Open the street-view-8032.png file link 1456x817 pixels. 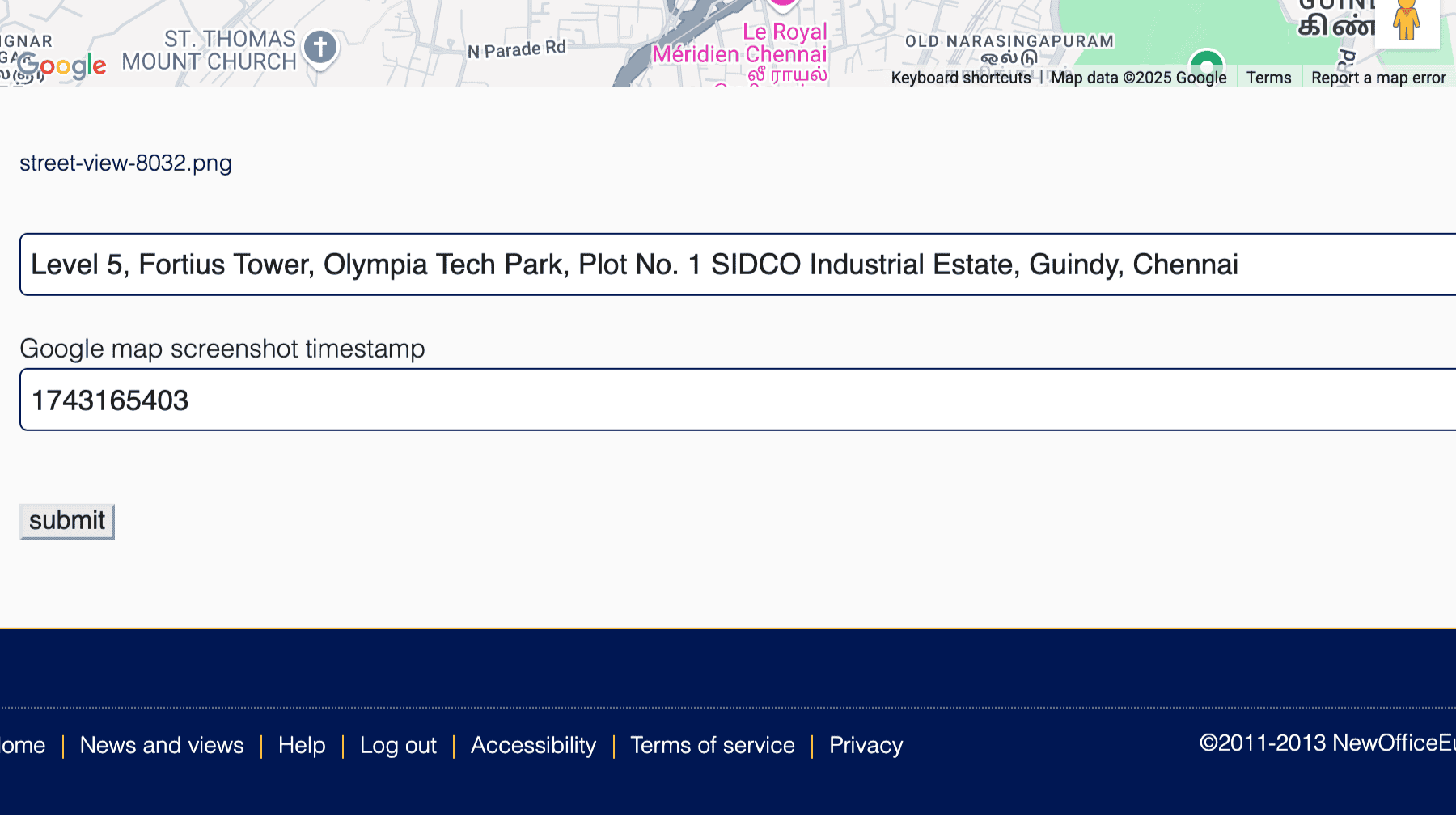pyautogui.click(x=125, y=163)
